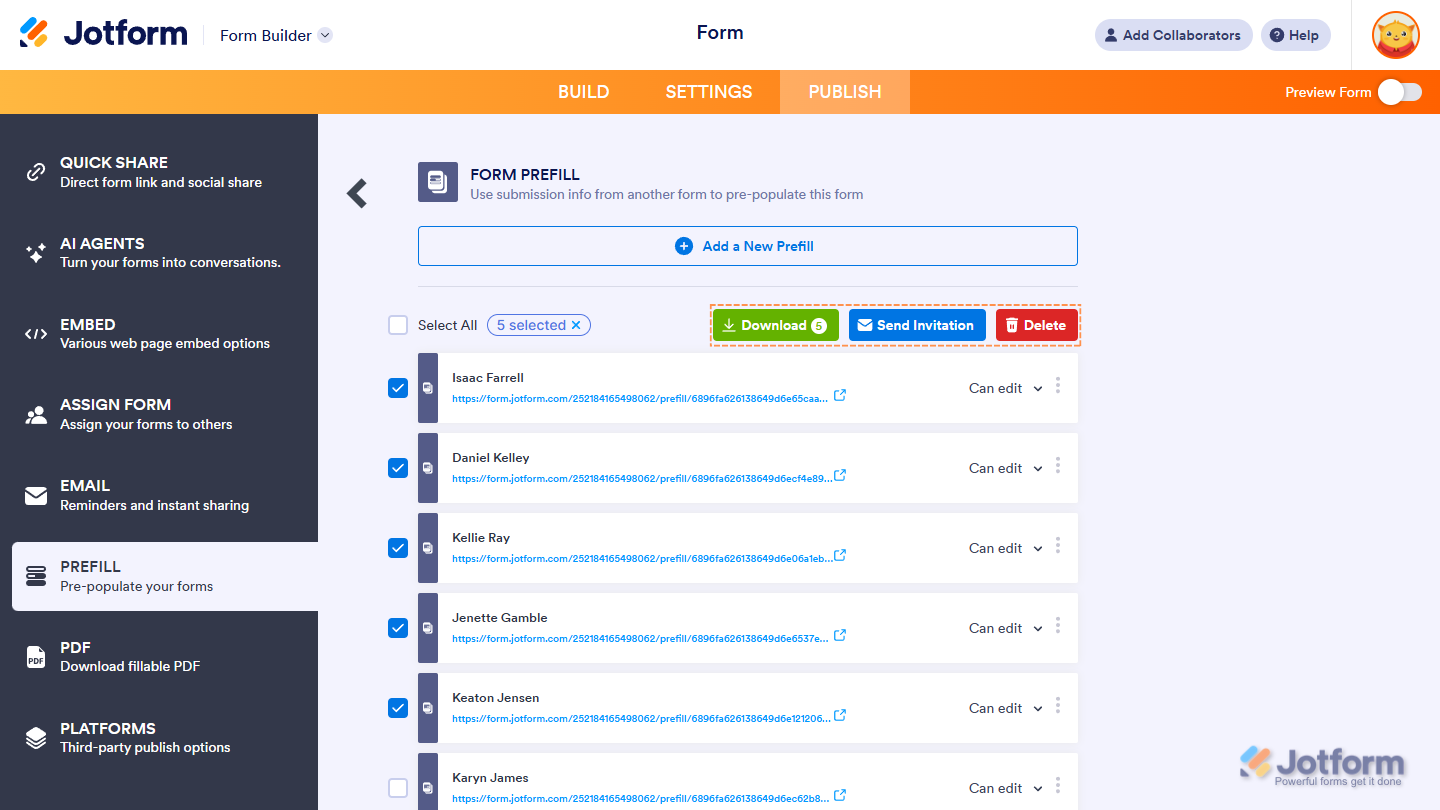Select the PDF download sidebar icon

tap(36, 656)
